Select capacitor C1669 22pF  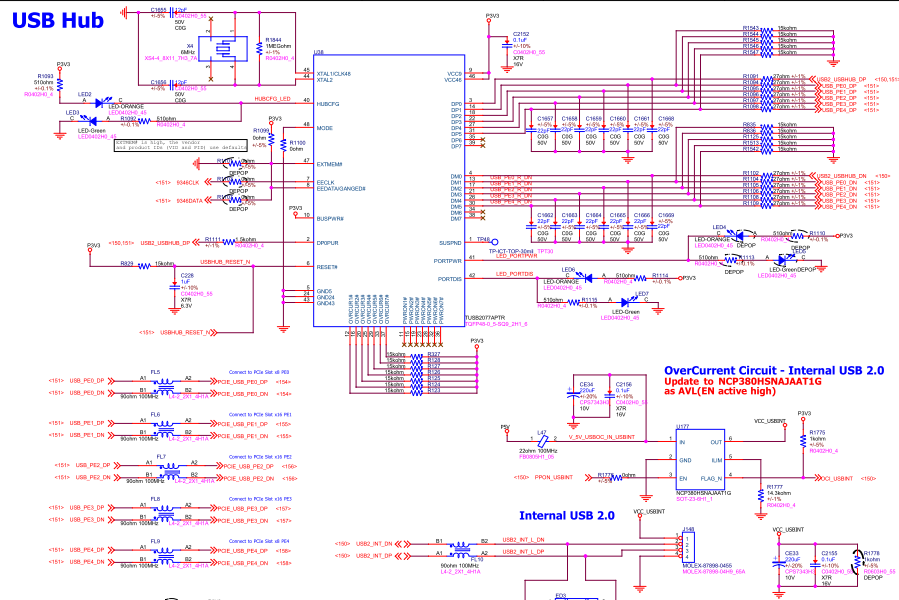click(x=652, y=227)
